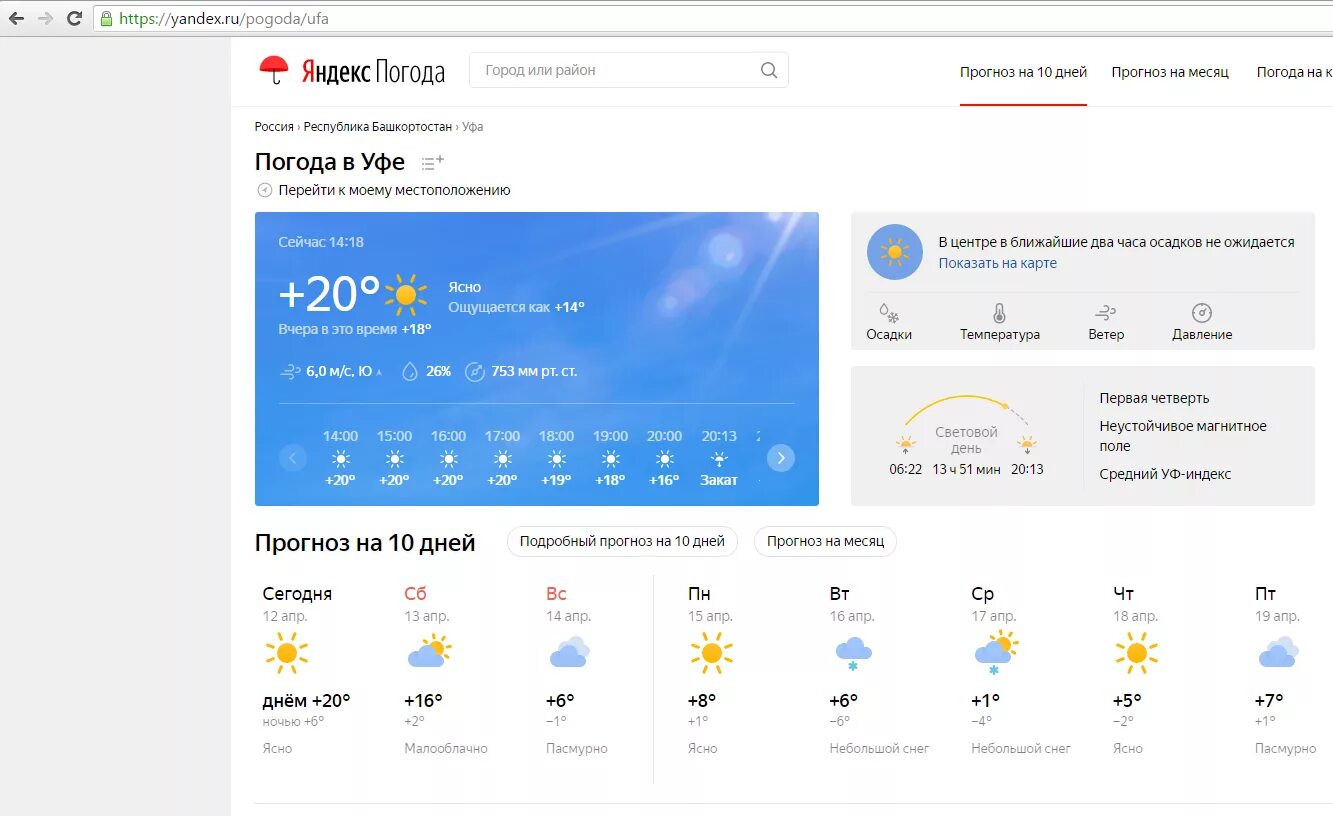
Task: Click Thursday 18 апр. sunny icon
Action: coord(1137,653)
